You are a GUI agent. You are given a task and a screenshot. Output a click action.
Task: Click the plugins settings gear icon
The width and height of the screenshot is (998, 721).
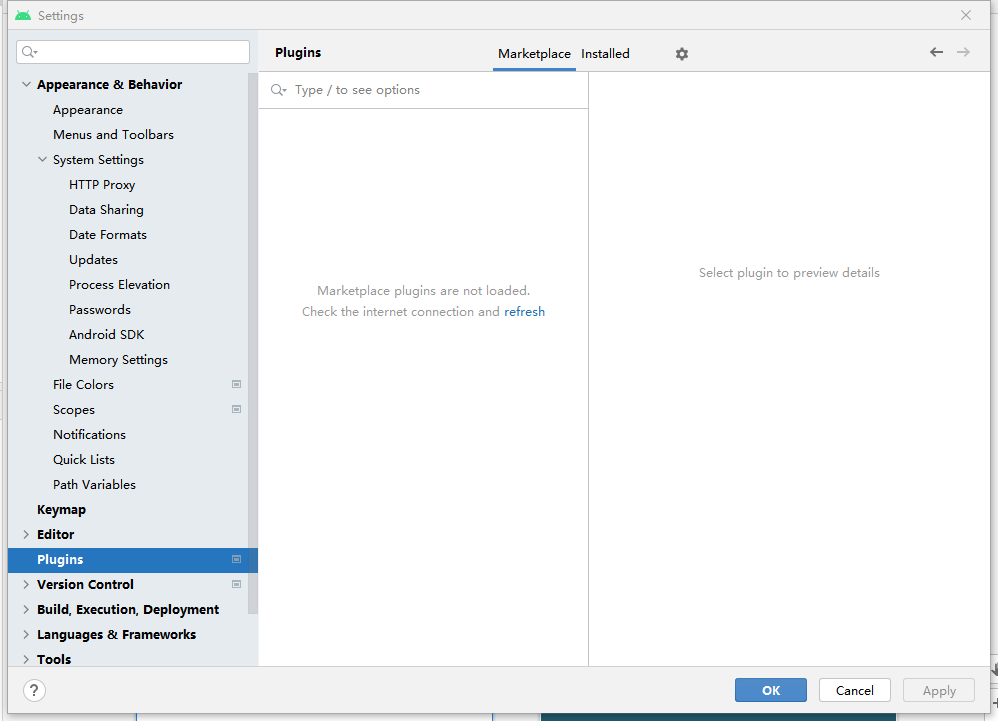(682, 54)
